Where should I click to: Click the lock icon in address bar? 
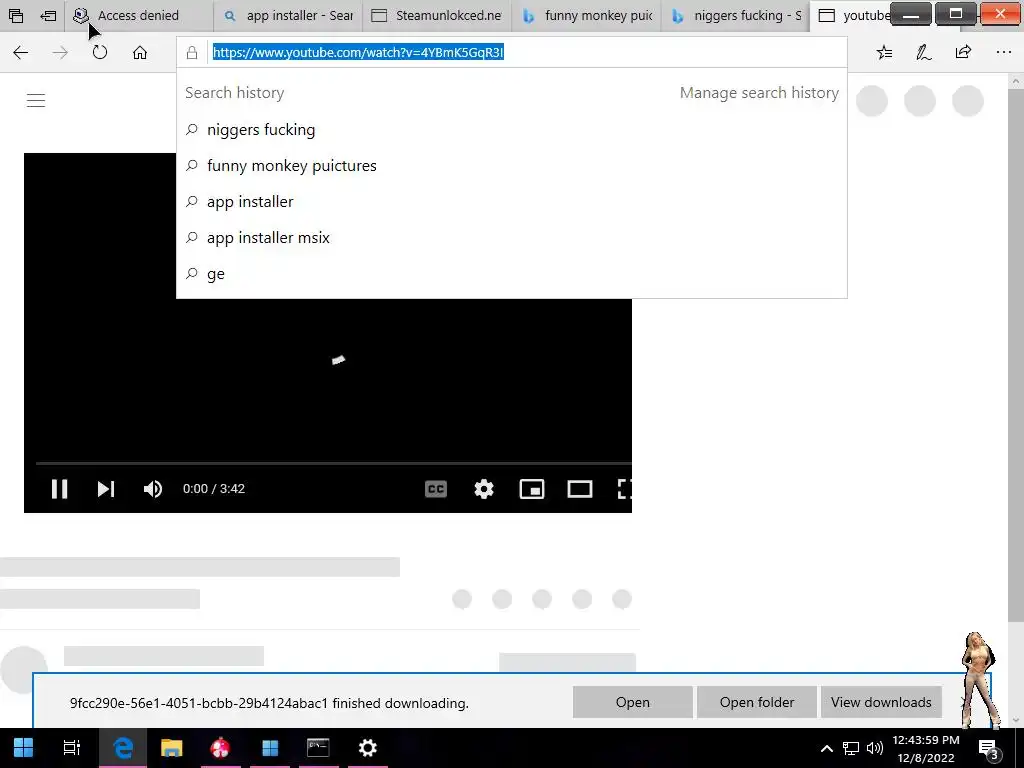pos(192,53)
